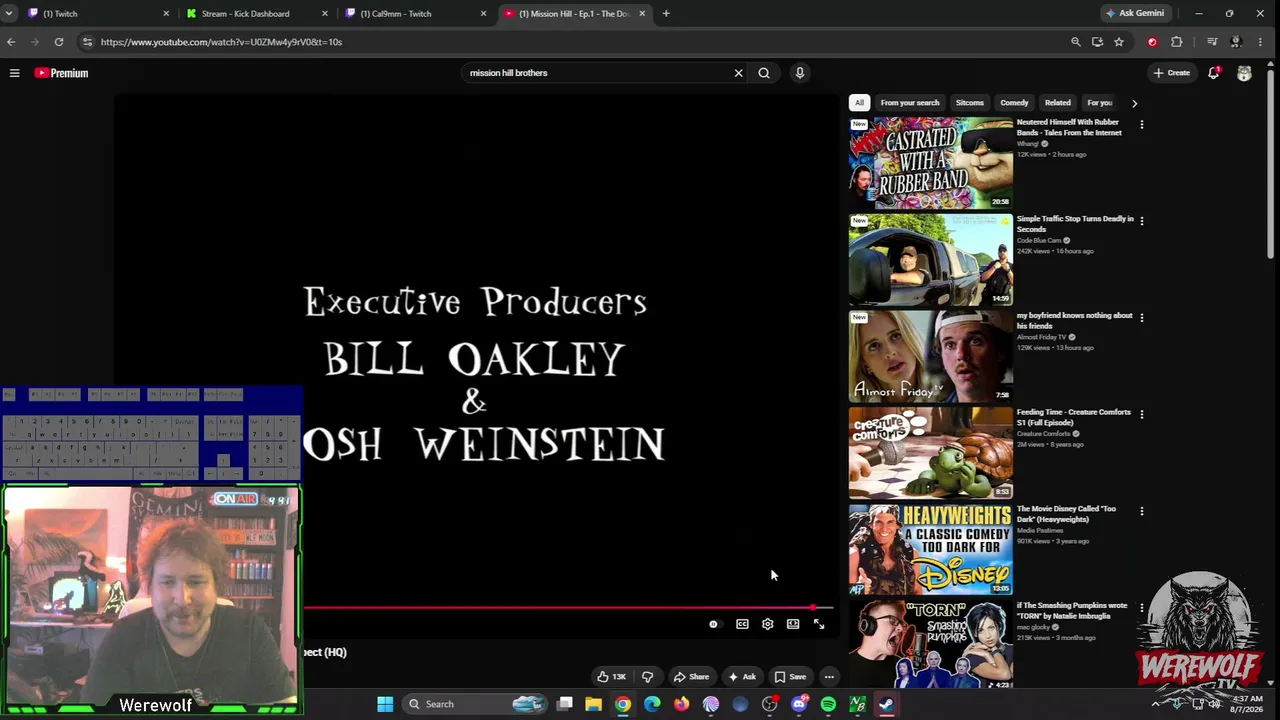Open options for my boyfriend knows video
This screenshot has height=720, width=1280.
pos(1142,318)
